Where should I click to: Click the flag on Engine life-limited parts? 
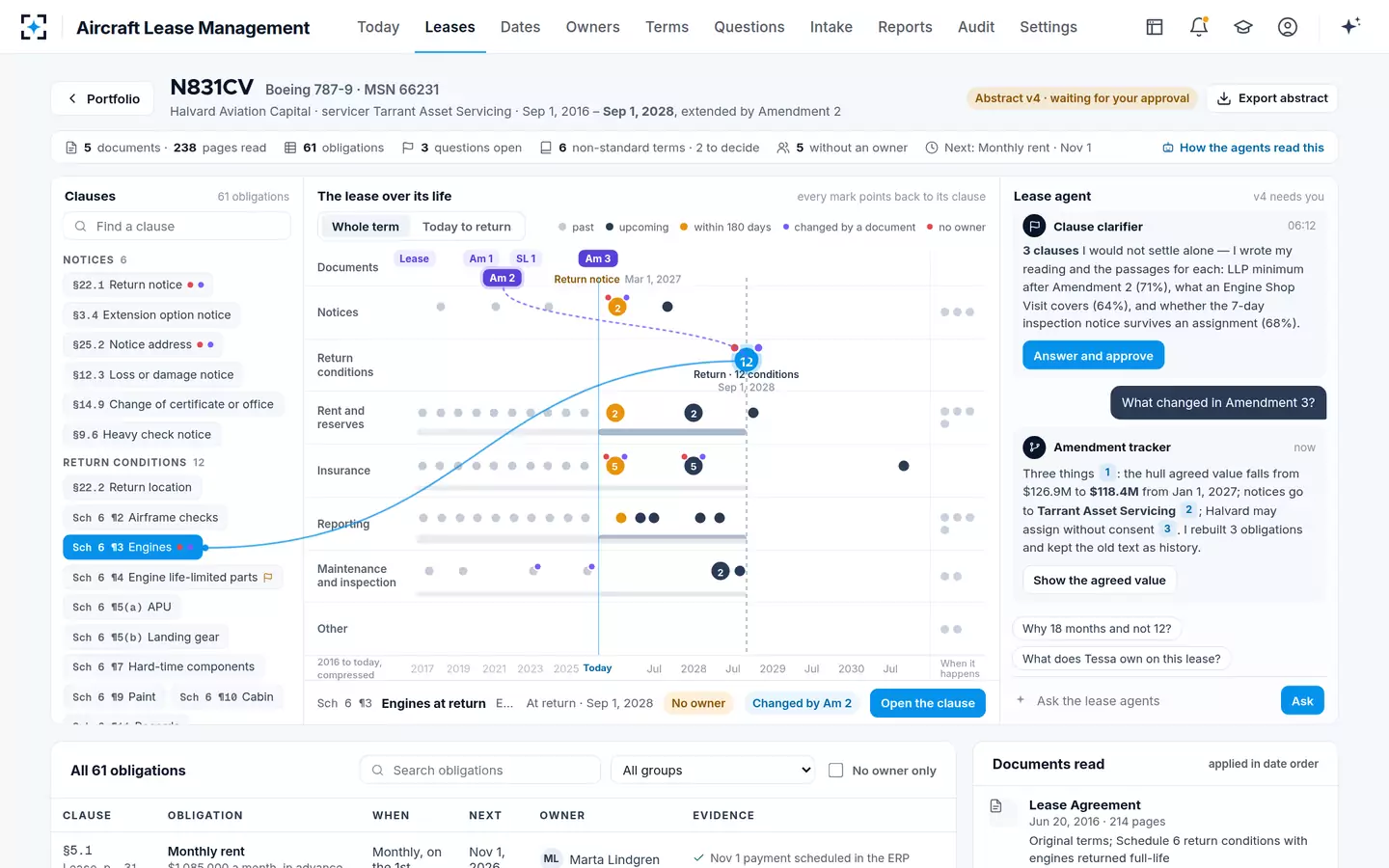268,578
